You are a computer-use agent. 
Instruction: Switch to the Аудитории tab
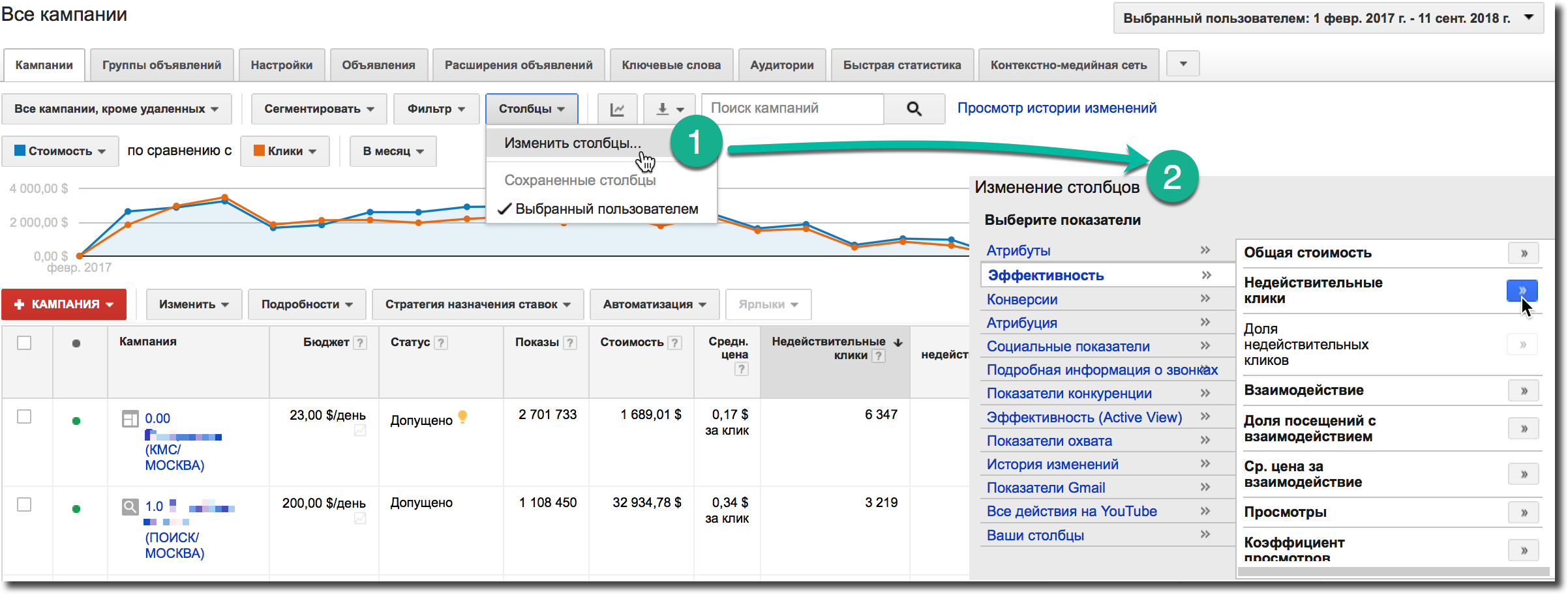pos(781,65)
